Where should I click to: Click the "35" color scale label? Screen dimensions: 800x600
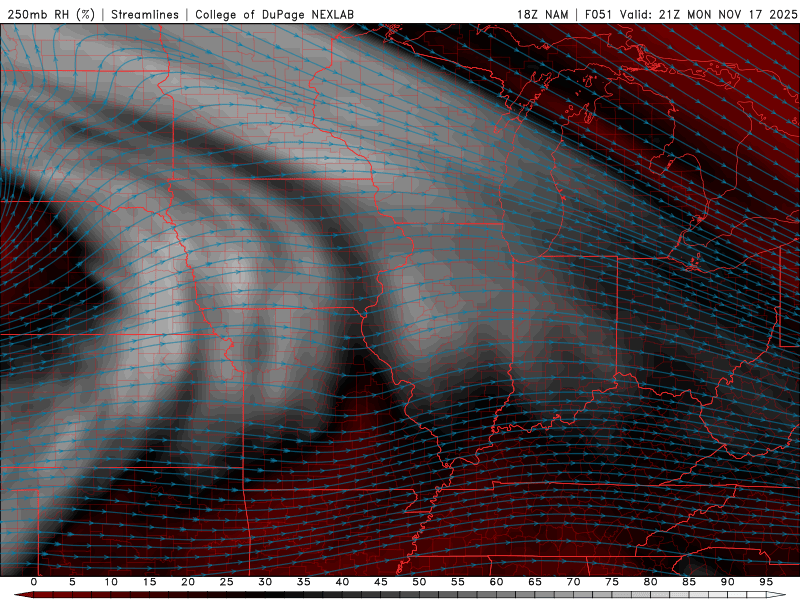point(304,582)
